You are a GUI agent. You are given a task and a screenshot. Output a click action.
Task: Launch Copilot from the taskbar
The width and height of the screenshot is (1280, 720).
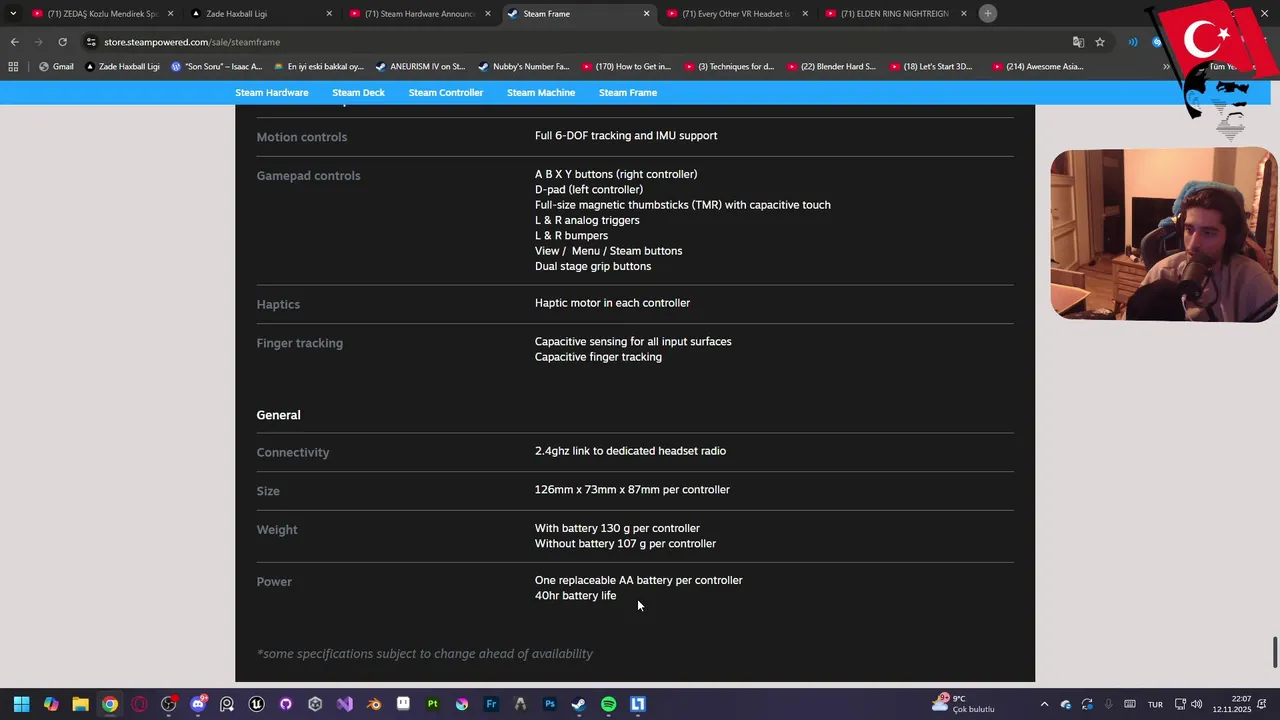pyautogui.click(x=51, y=704)
